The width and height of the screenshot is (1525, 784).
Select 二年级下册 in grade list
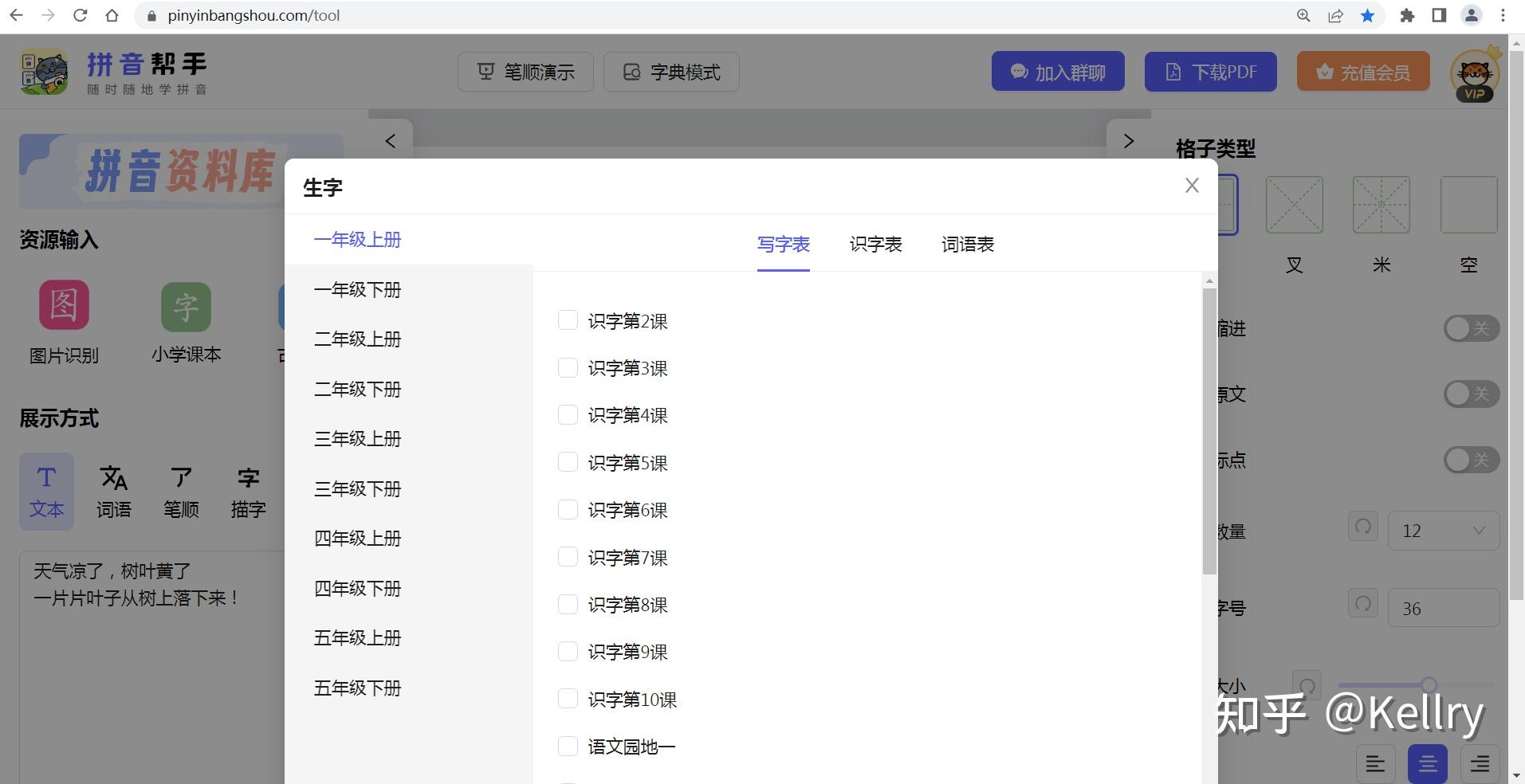coord(409,390)
